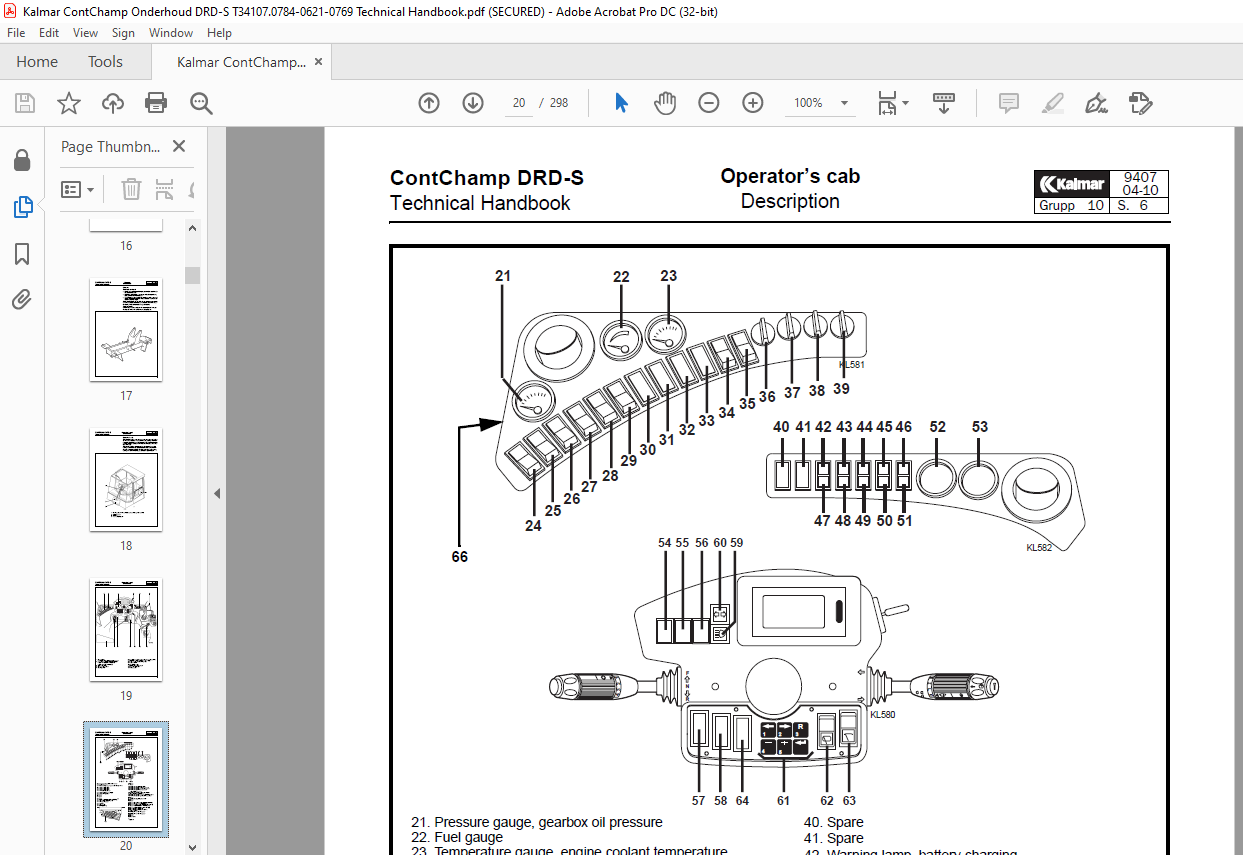Select the Highlight text tool
This screenshot has height=855, width=1243.
1052,103
